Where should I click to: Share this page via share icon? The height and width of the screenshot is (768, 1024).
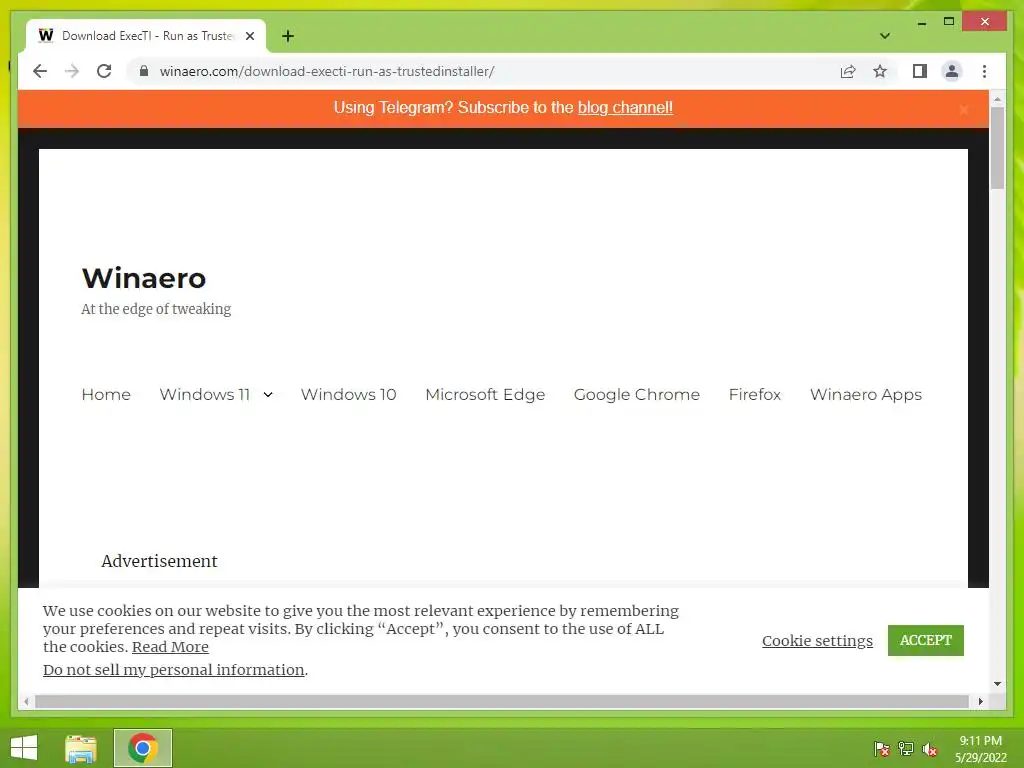pos(848,71)
